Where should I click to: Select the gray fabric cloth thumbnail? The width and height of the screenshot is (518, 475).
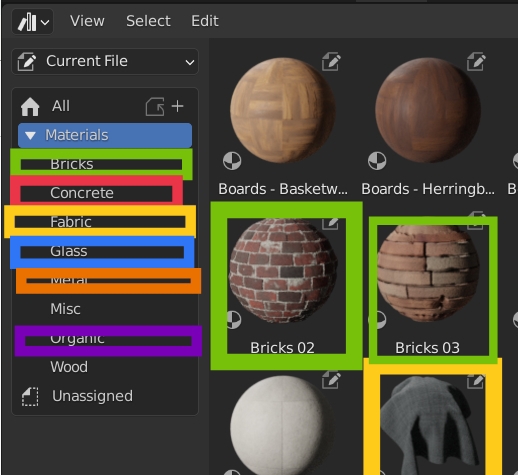coord(430,425)
